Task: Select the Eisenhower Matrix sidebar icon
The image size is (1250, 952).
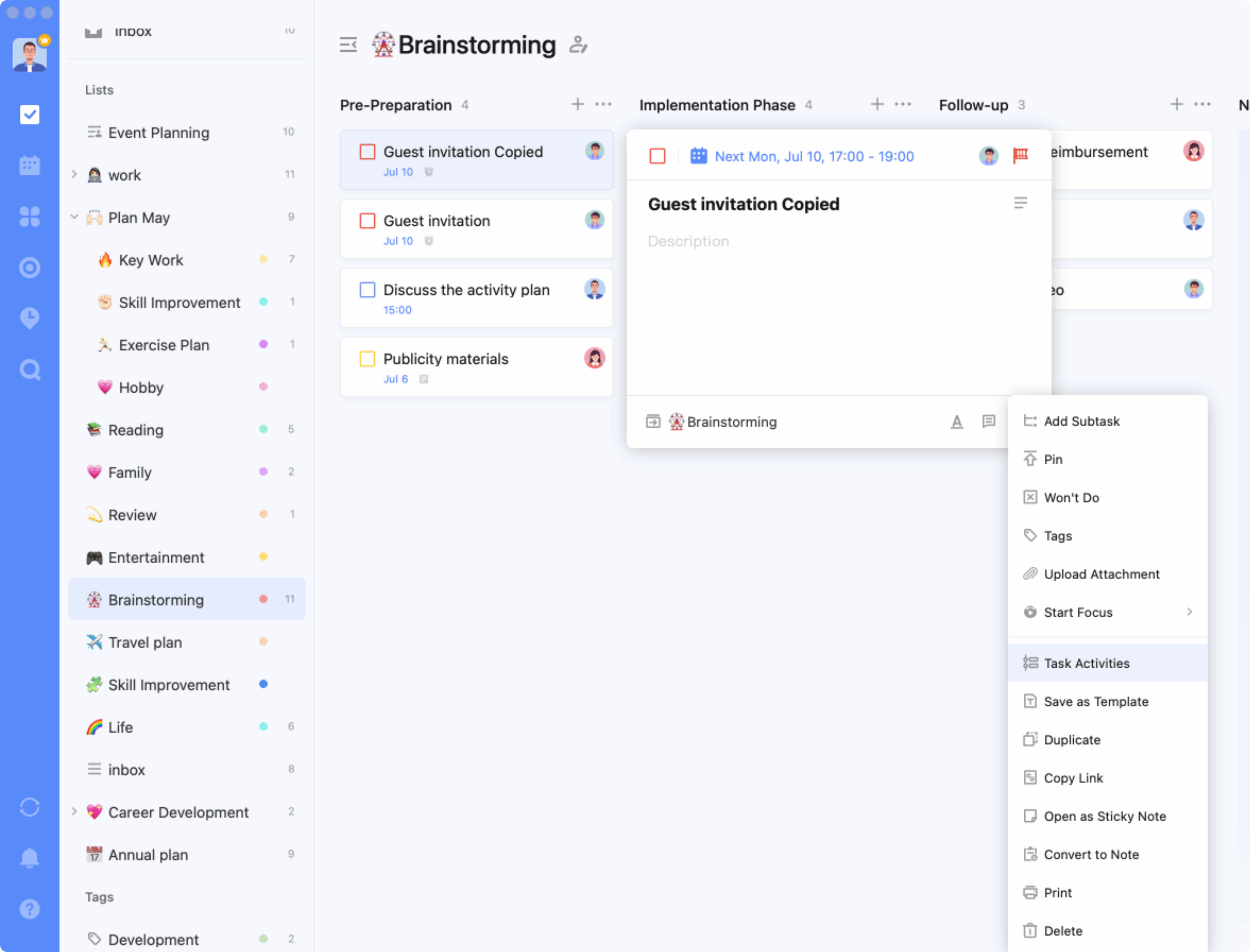Action: (x=30, y=216)
